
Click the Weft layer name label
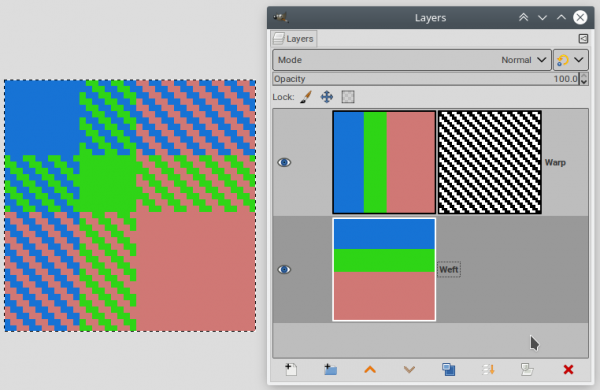pos(449,269)
